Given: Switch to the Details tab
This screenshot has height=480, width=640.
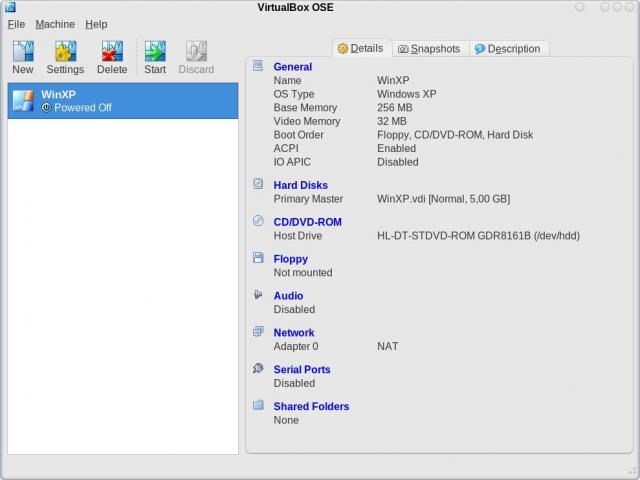Looking at the screenshot, I should coord(362,49).
